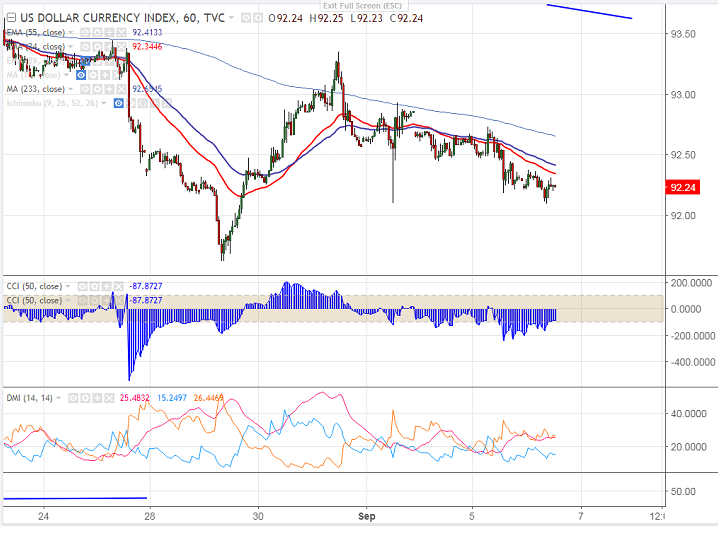Click the US DOLLAR CURRENCY INDEX, 60, TVC title
This screenshot has width=725, height=543.
(x=123, y=18)
